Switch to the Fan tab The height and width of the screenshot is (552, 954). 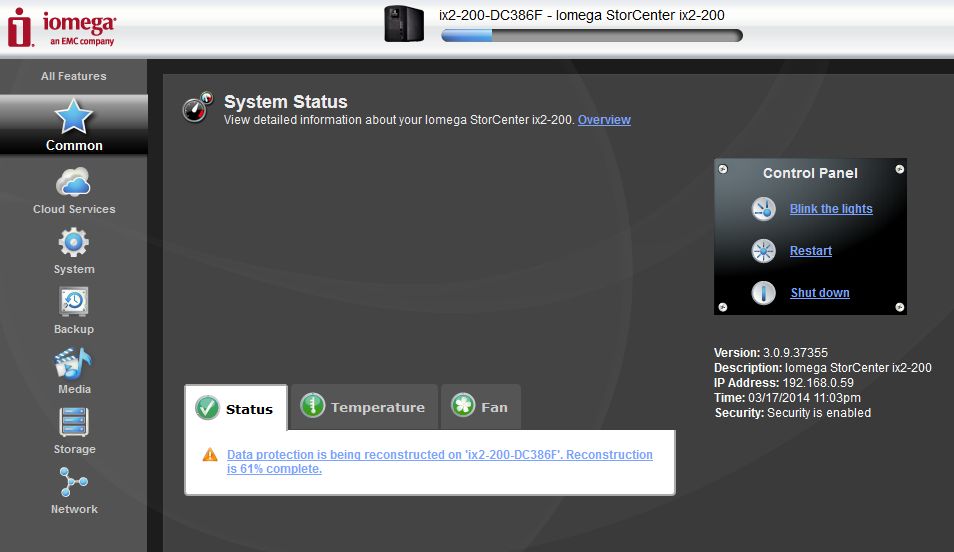tap(481, 407)
